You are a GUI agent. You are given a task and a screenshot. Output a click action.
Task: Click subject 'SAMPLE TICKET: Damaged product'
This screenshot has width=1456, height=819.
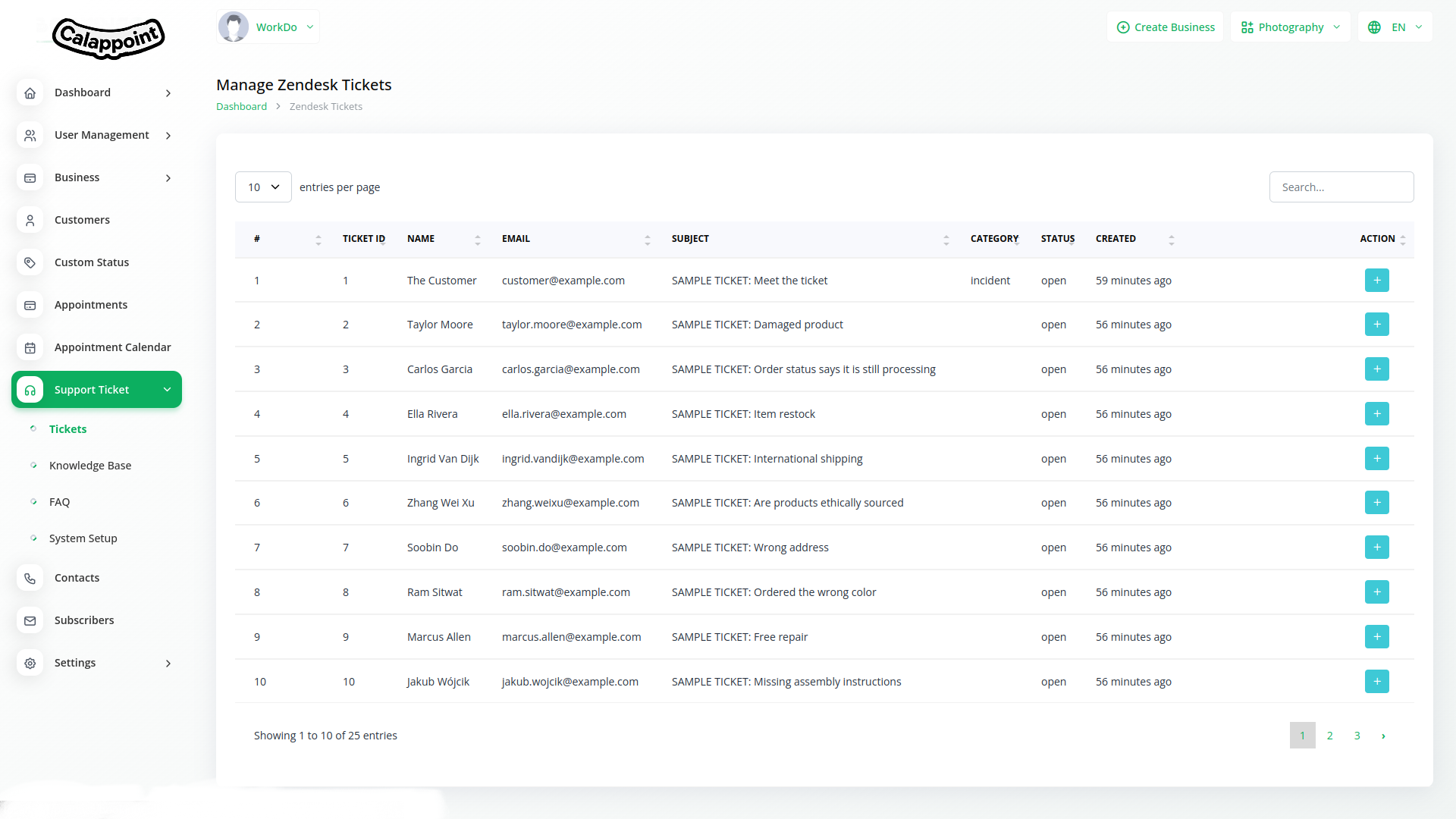click(x=757, y=325)
